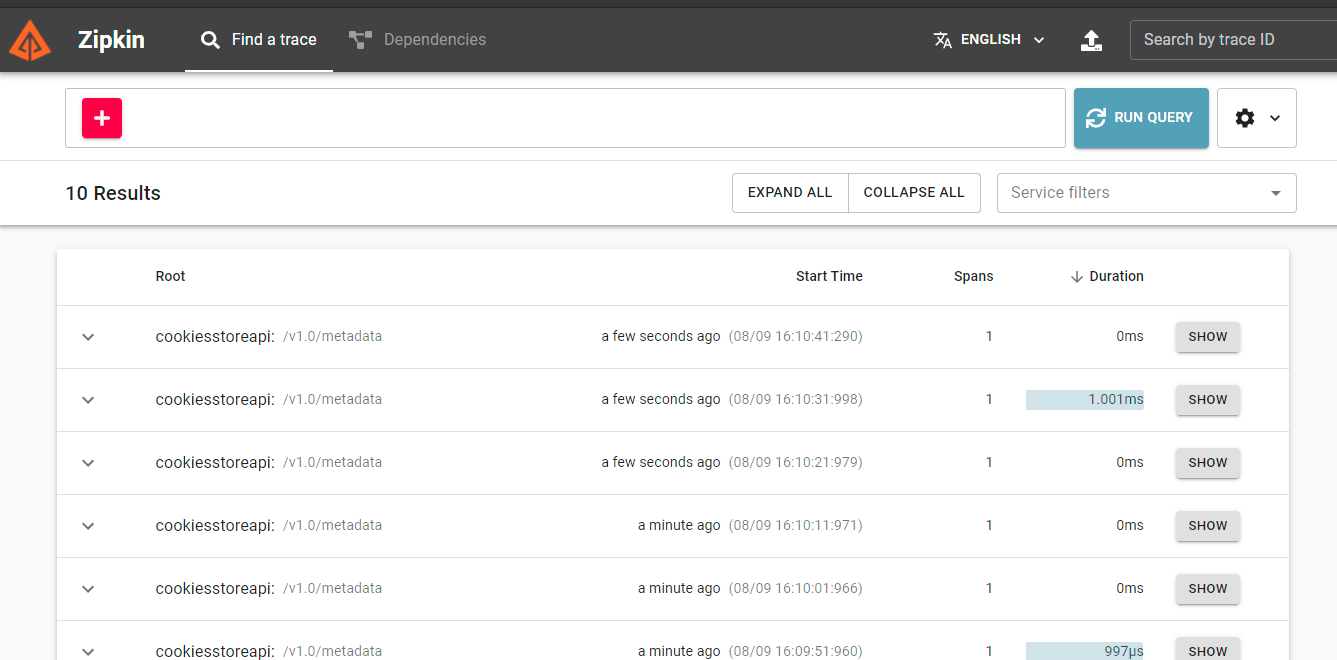Viewport: 1337px width, 660px height.
Task: Click the EXPAND ALL button
Action: (790, 193)
